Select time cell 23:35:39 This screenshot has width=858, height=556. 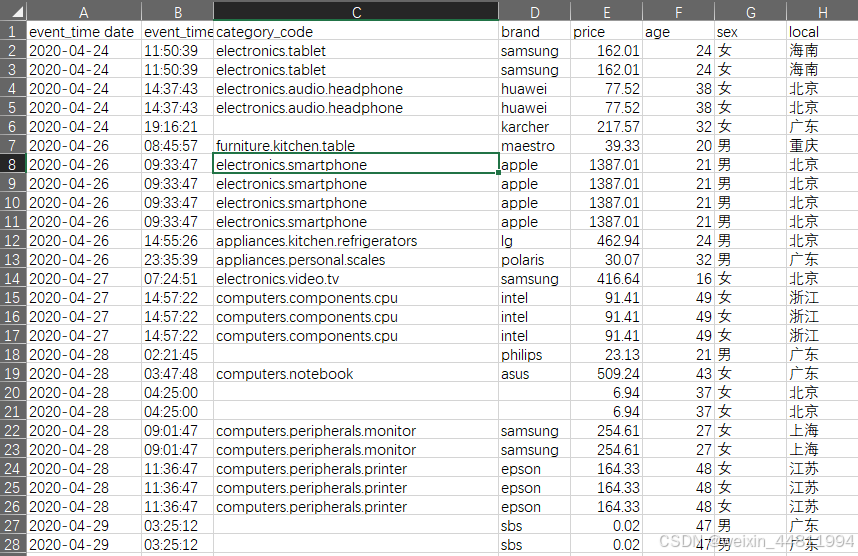tap(177, 260)
